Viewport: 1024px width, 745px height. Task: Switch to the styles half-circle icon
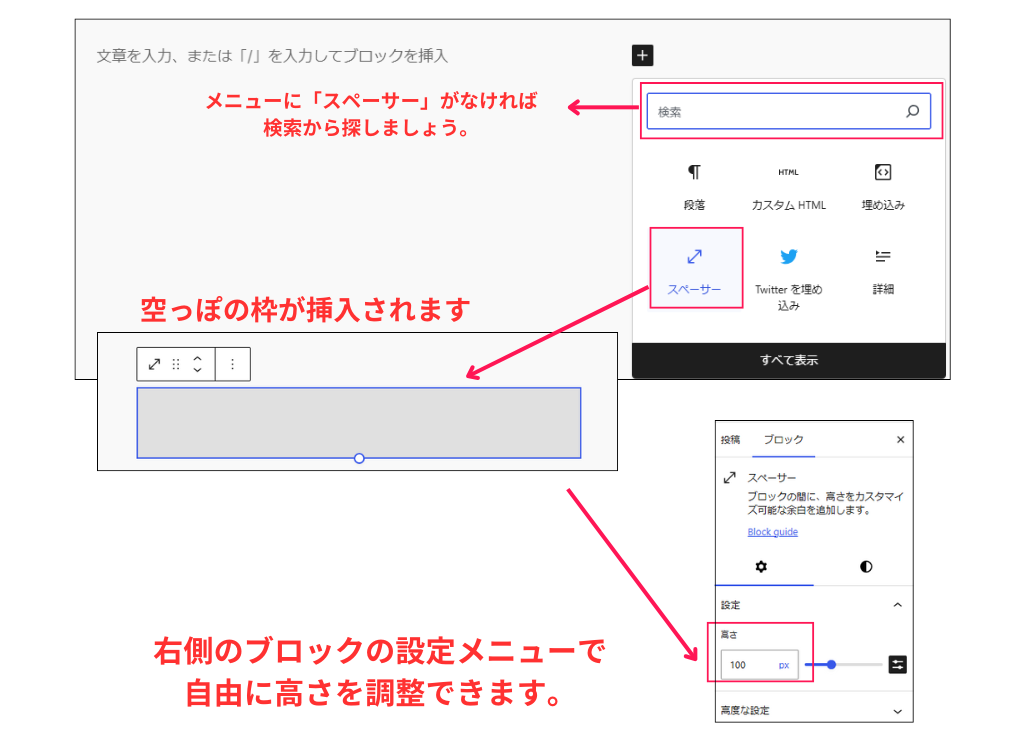(x=866, y=567)
